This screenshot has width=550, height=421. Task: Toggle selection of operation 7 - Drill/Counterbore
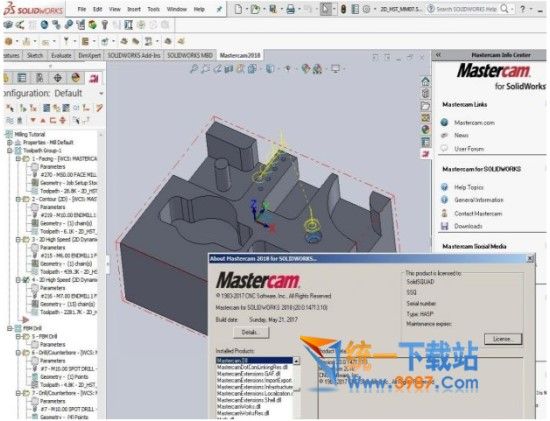click(26, 393)
